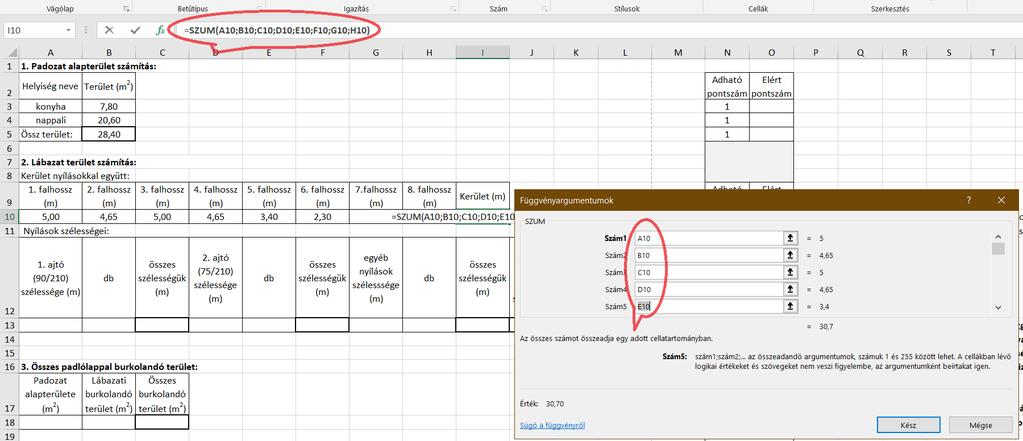Click egyéb nyílások szélessége header
This screenshot has width=1023, height=441.
tap(376, 277)
